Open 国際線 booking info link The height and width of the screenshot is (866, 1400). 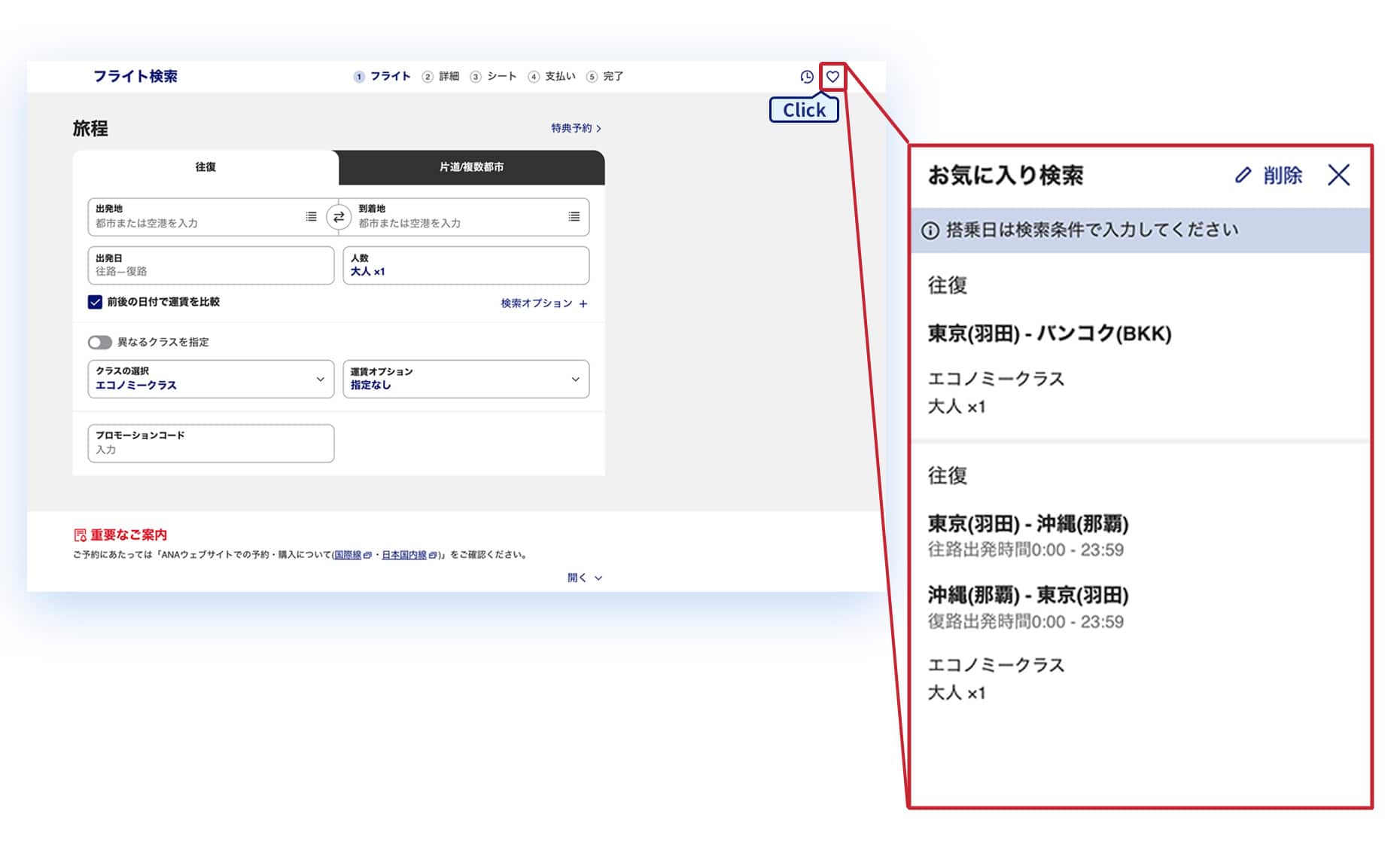coord(348,555)
